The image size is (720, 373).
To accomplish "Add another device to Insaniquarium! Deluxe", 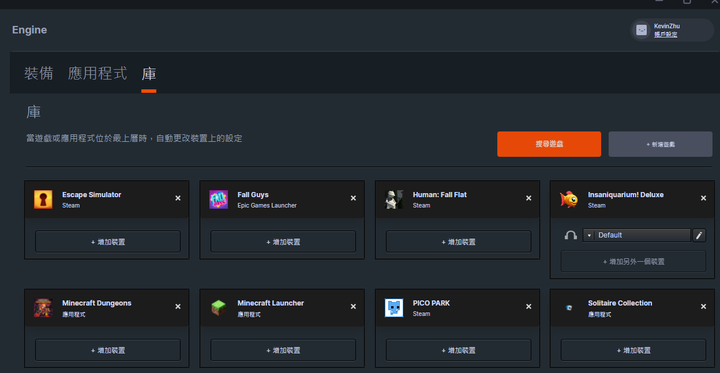I will (x=633, y=261).
